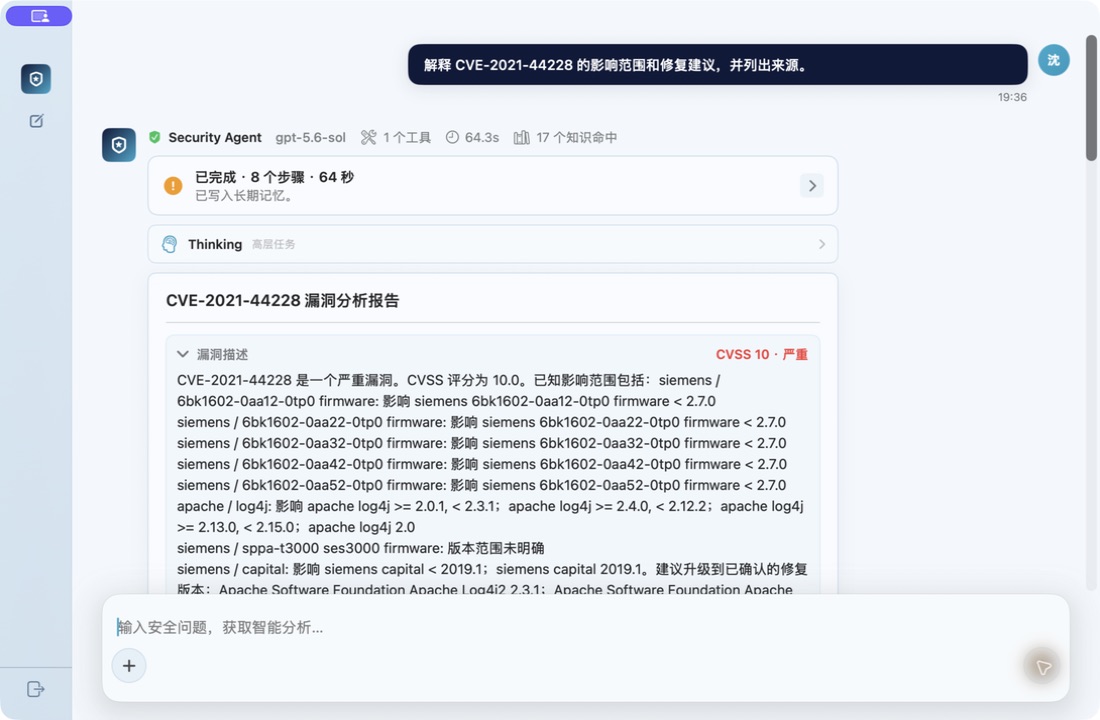This screenshot has width=1100, height=720.
Task: Click the clock icon next to 64.3s
Action: (452, 138)
